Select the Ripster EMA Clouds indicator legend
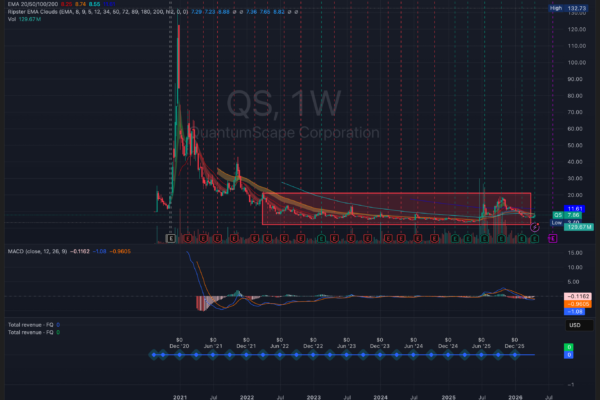This screenshot has height=400, width=600. 98,12
